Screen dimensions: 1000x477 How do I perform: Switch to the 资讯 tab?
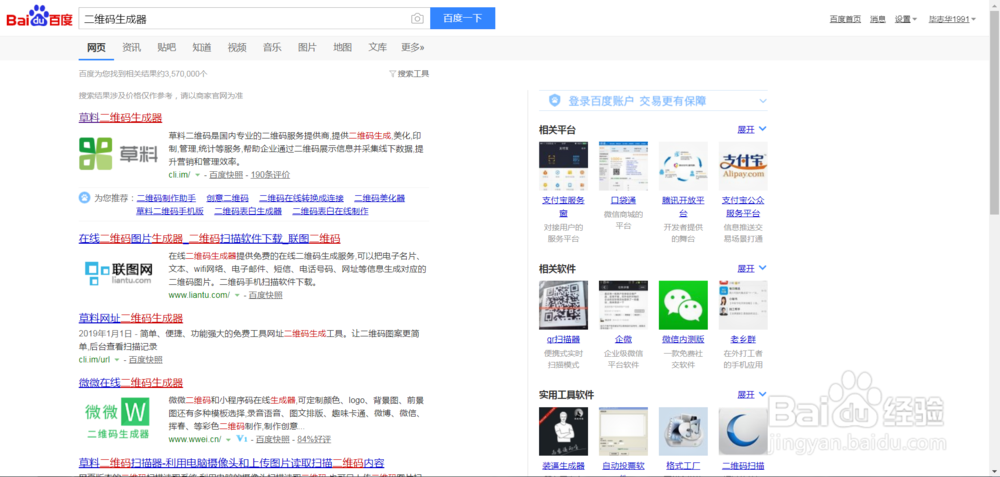pyautogui.click(x=131, y=47)
